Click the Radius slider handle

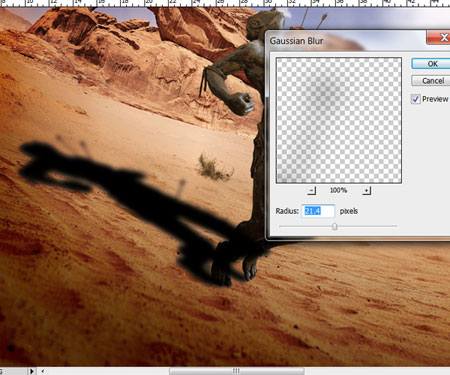(x=335, y=227)
